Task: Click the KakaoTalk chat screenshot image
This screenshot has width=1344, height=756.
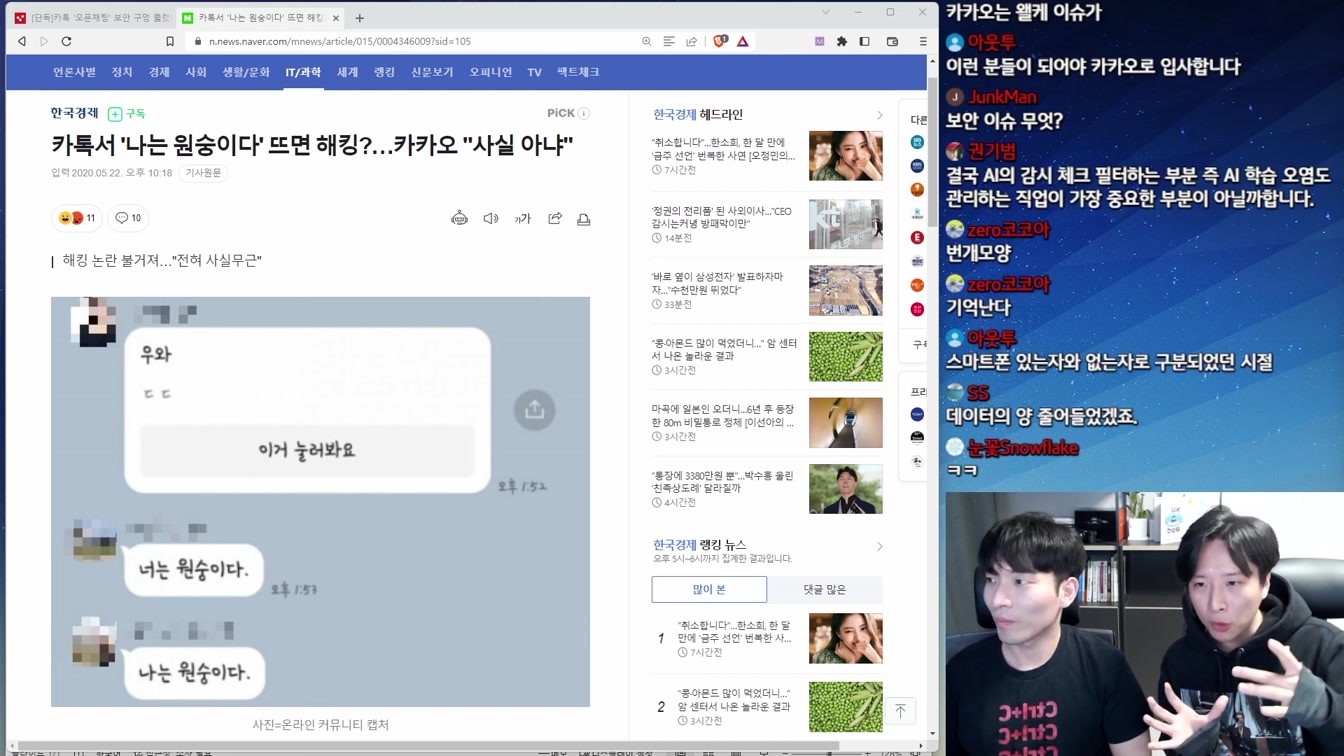Action: click(x=320, y=502)
